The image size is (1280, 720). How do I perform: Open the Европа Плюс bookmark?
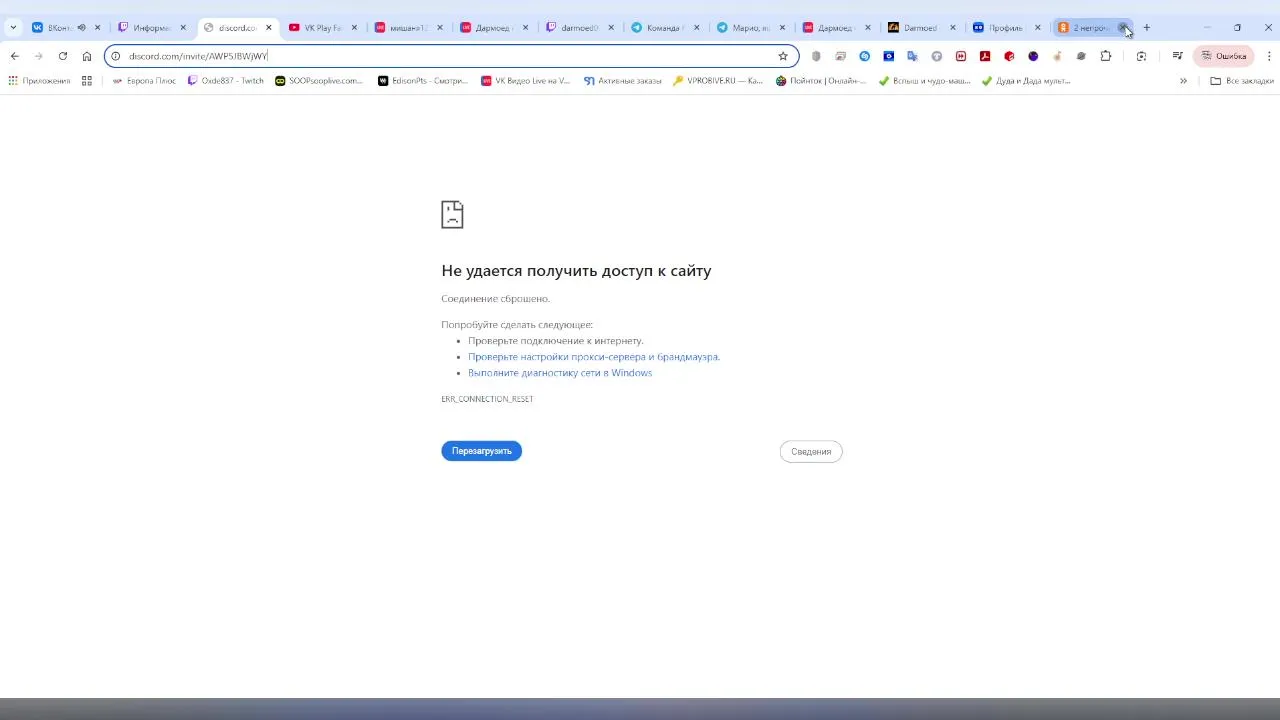(x=144, y=81)
